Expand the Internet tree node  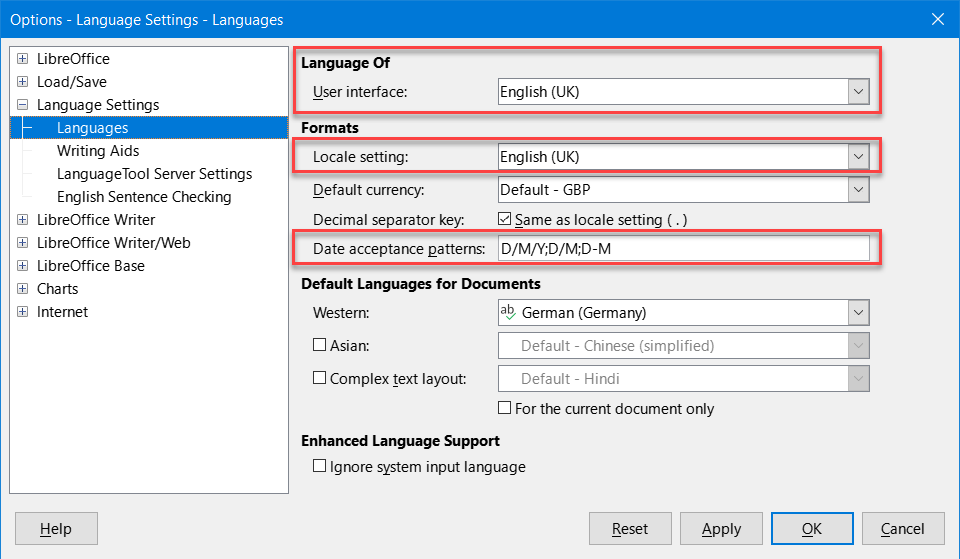23,312
